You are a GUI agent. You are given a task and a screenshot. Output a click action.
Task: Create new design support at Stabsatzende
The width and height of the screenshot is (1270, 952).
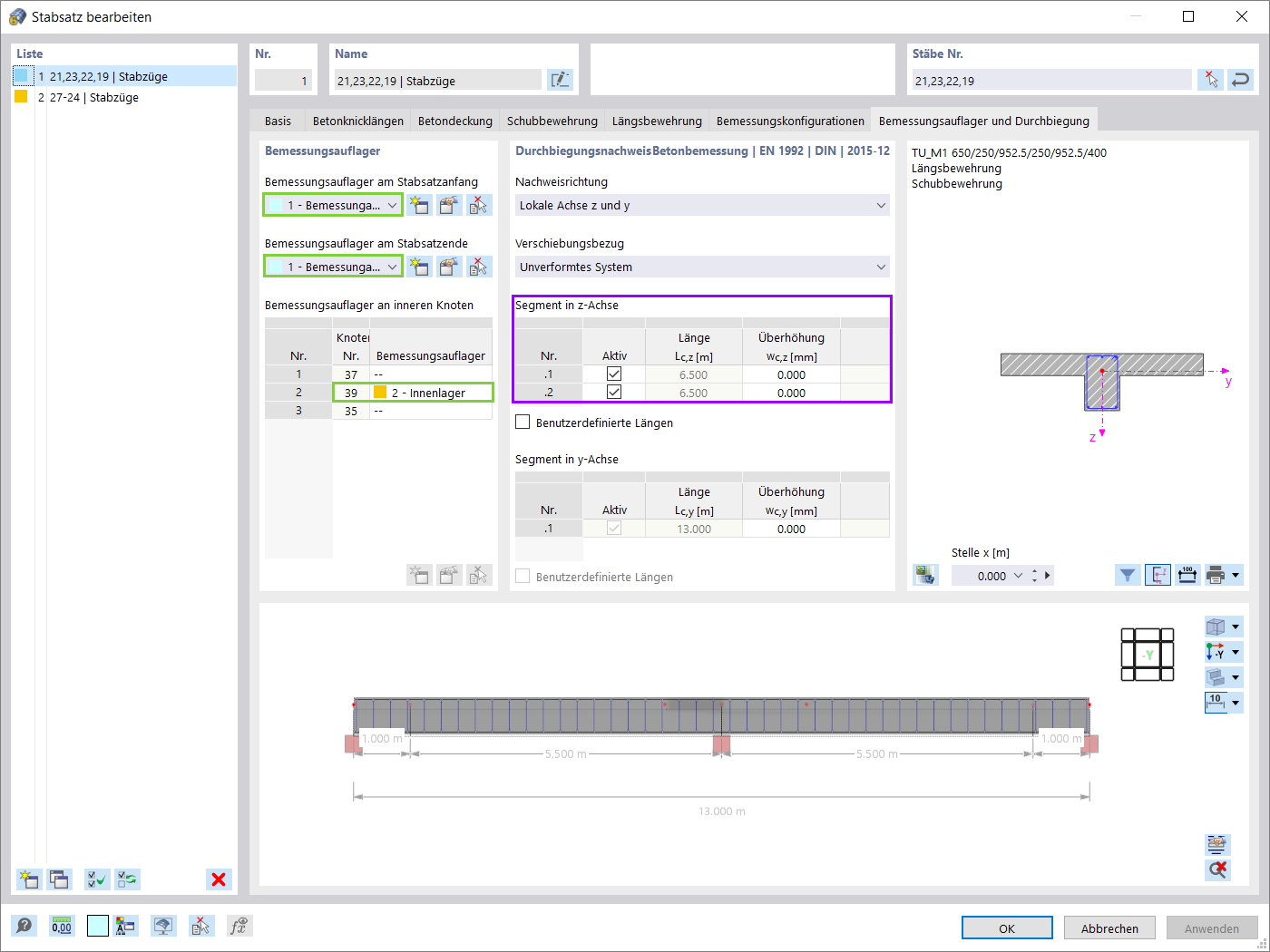(x=419, y=267)
